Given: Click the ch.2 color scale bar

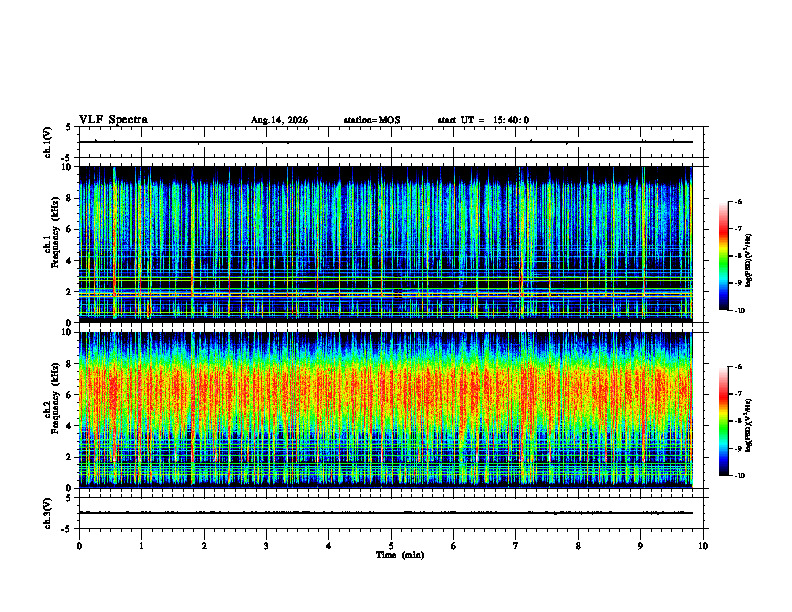Looking at the screenshot, I should [723, 421].
